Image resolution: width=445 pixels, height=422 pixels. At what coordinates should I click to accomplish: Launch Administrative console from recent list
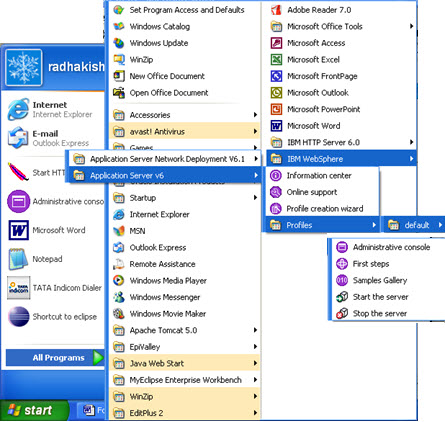coord(55,202)
